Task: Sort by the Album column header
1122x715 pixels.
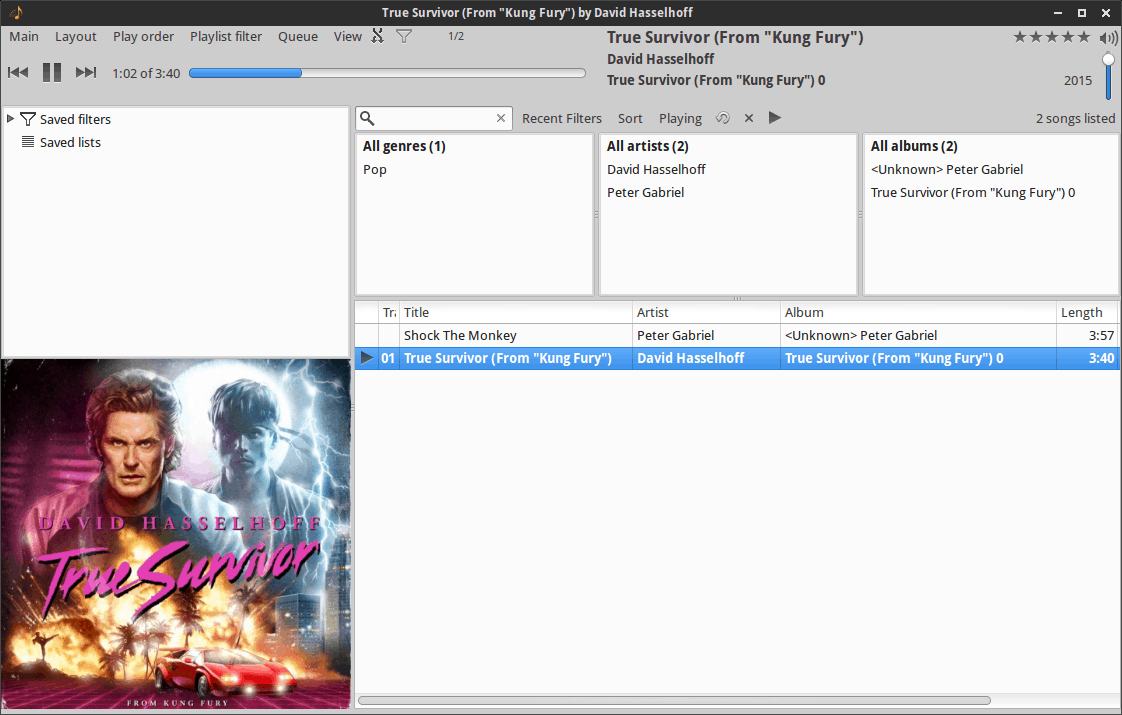Action: [917, 312]
